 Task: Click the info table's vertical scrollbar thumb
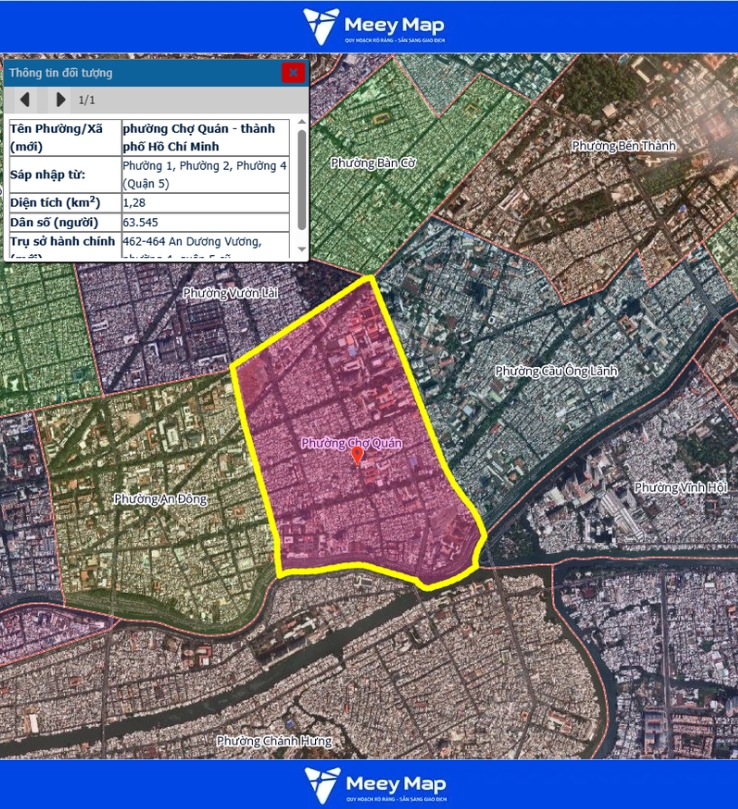[302, 178]
